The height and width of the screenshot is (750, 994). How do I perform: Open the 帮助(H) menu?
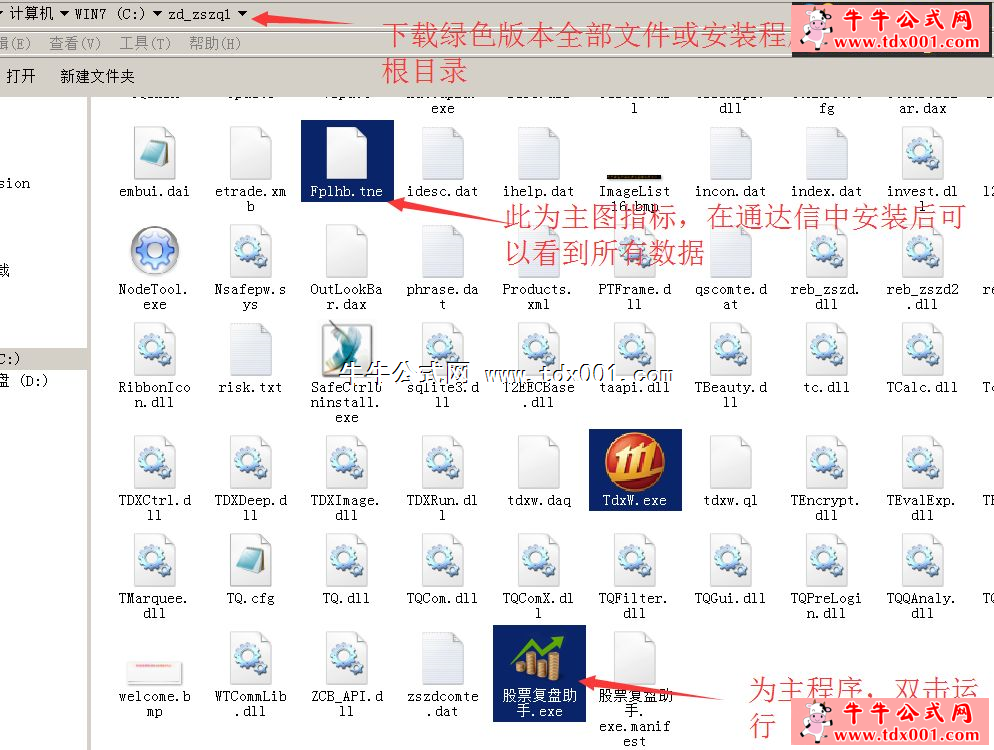coord(215,43)
